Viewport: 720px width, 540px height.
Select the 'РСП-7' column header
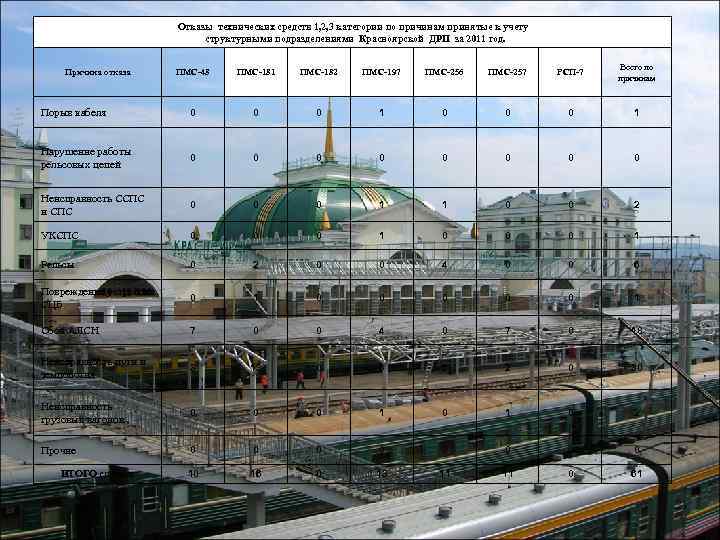tap(570, 72)
